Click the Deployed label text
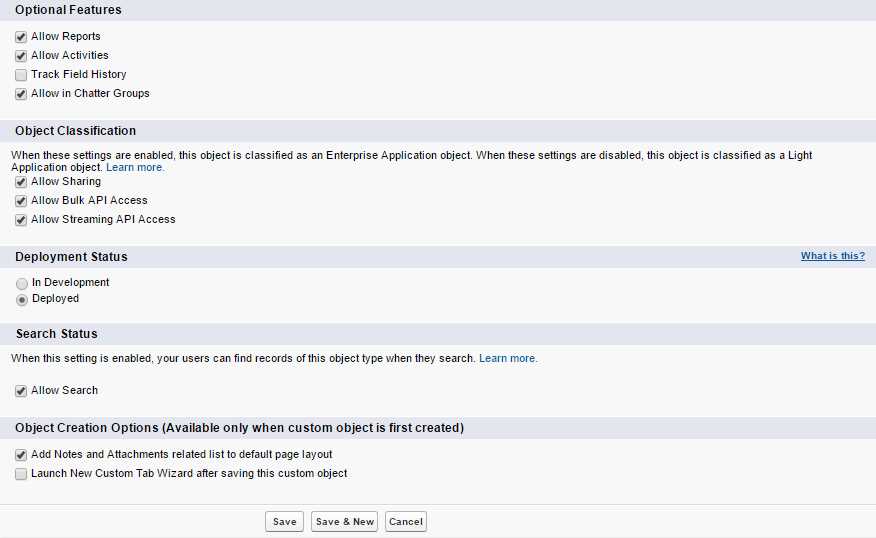 [55, 298]
